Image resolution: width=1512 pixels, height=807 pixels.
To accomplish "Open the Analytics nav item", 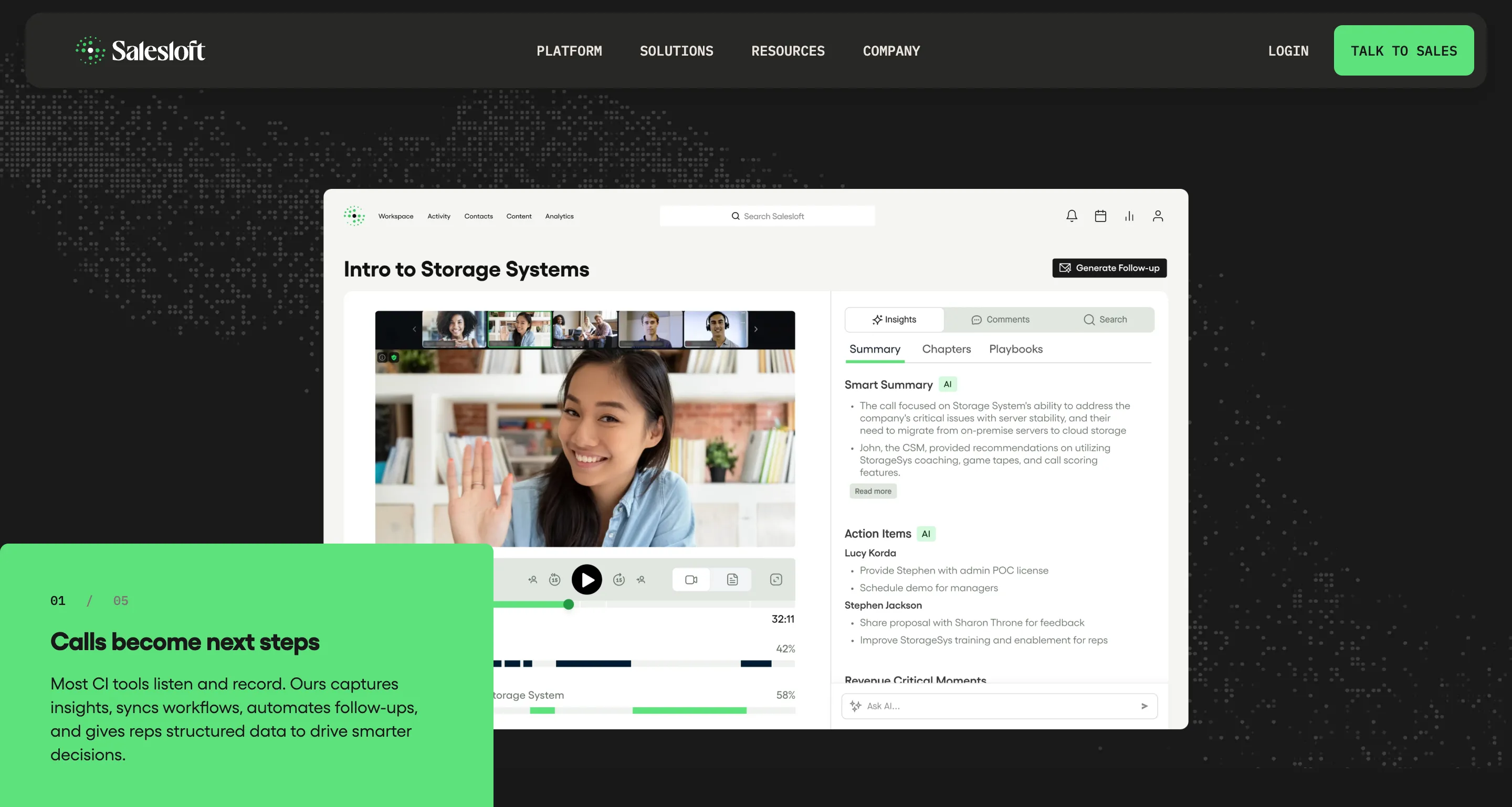I will click(x=559, y=216).
